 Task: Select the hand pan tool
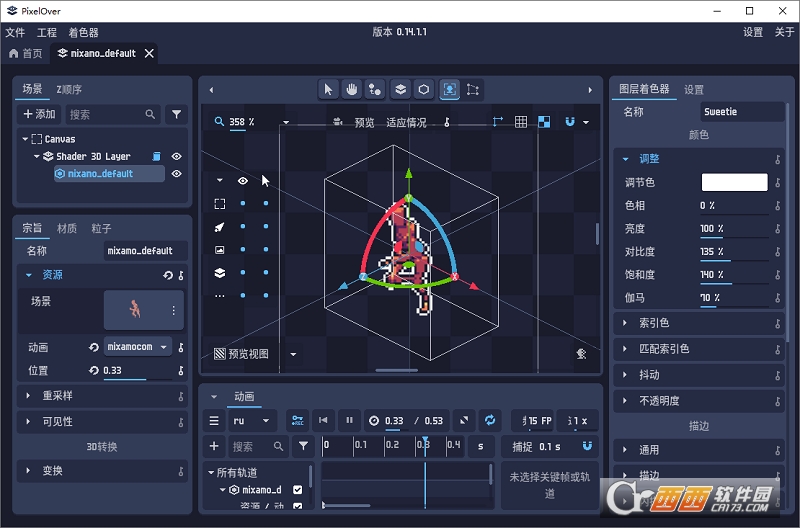pyautogui.click(x=352, y=90)
